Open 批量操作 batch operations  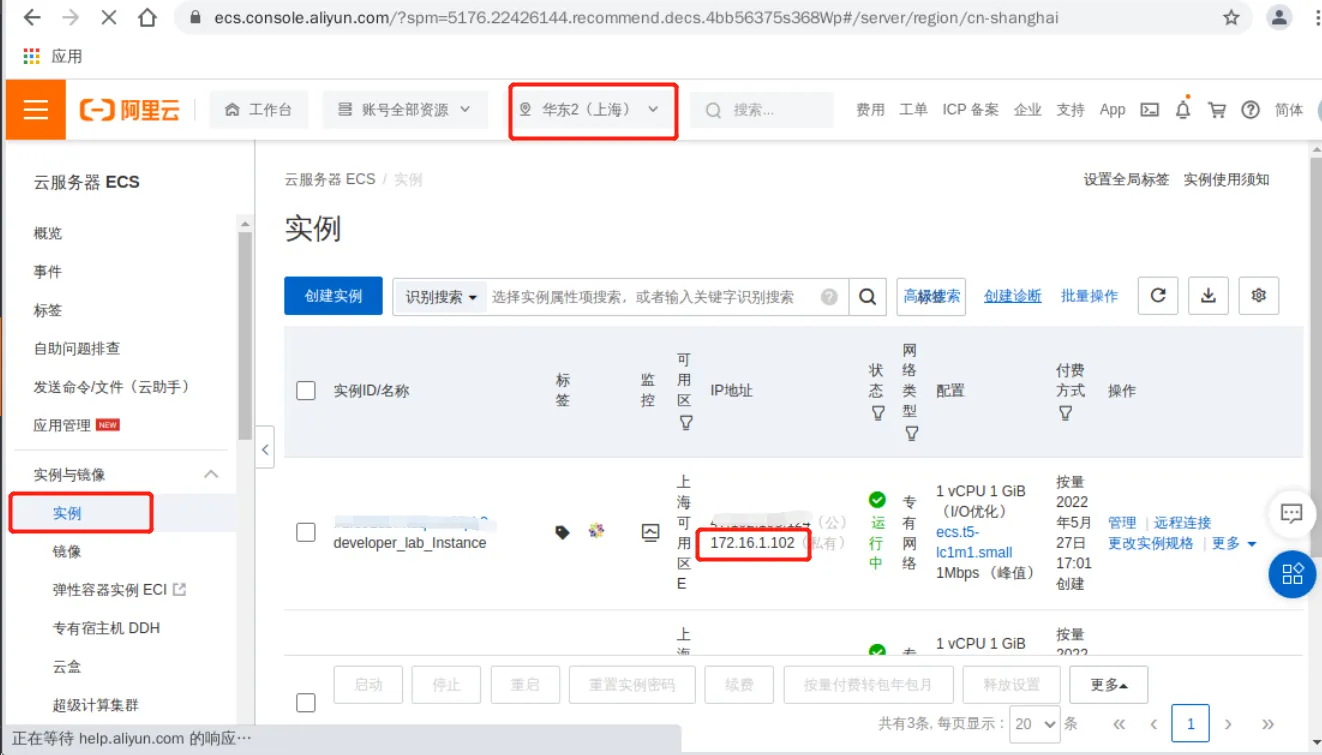click(1090, 296)
